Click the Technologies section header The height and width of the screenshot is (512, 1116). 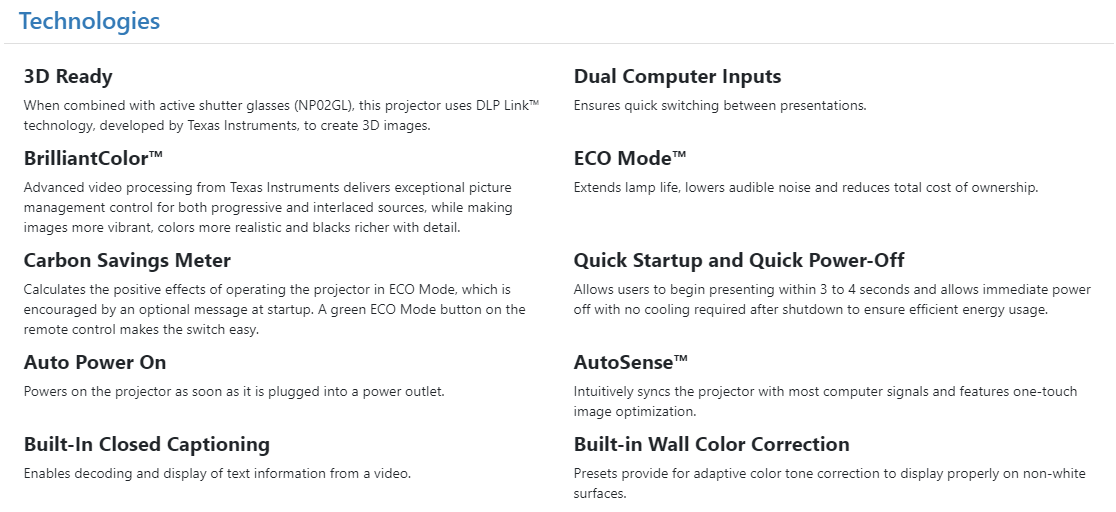point(89,20)
